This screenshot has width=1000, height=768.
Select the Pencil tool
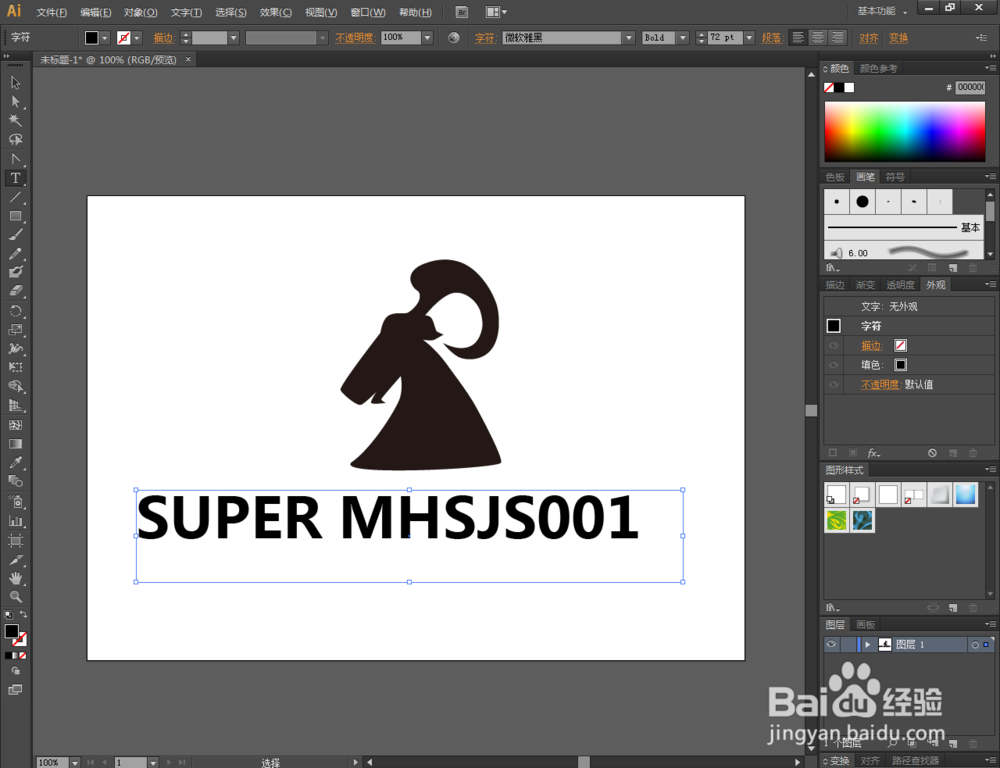(x=15, y=253)
